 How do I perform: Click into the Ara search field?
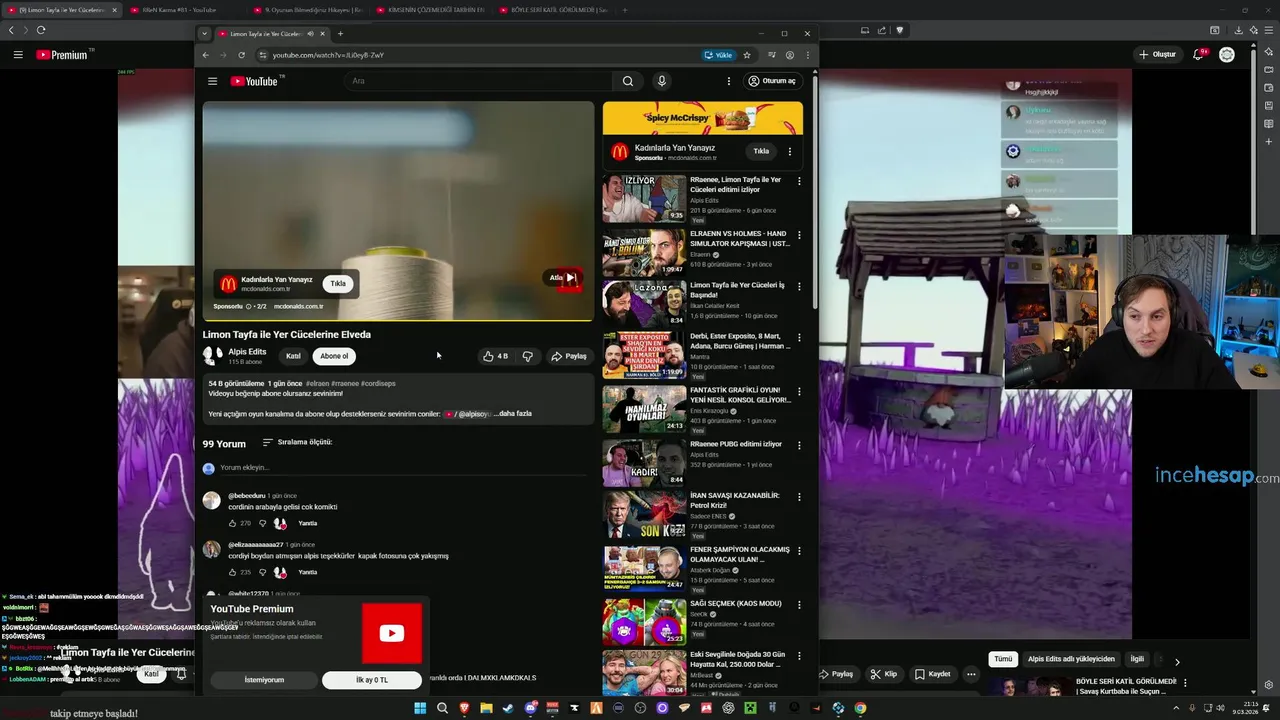480,81
